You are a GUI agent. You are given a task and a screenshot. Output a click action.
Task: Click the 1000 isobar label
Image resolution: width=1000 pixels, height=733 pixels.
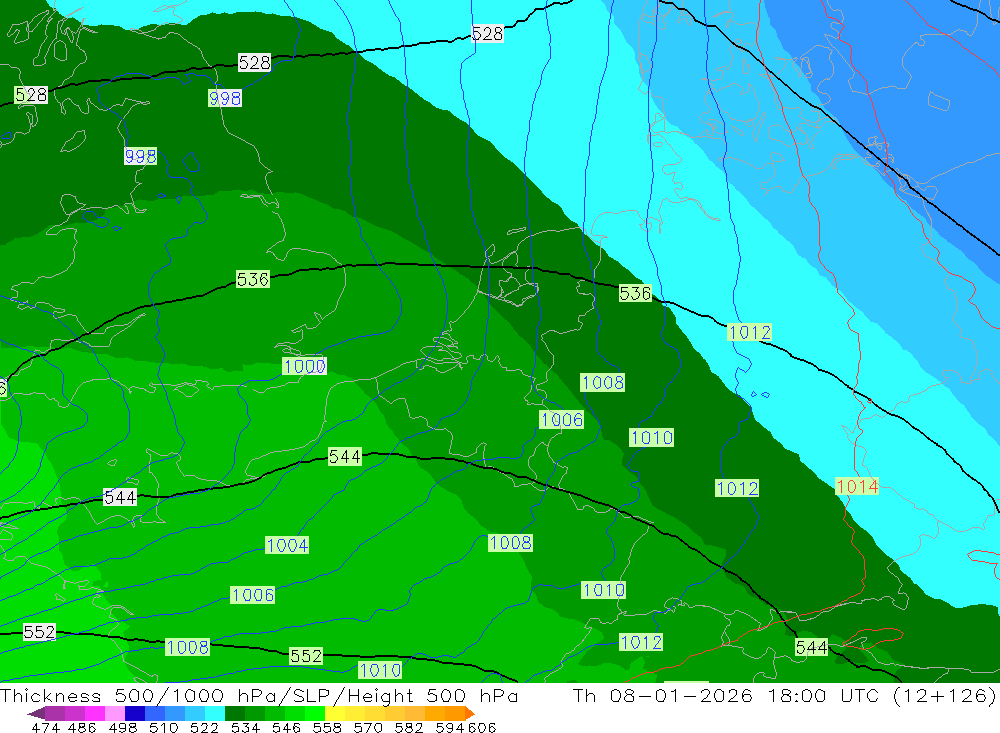(305, 366)
